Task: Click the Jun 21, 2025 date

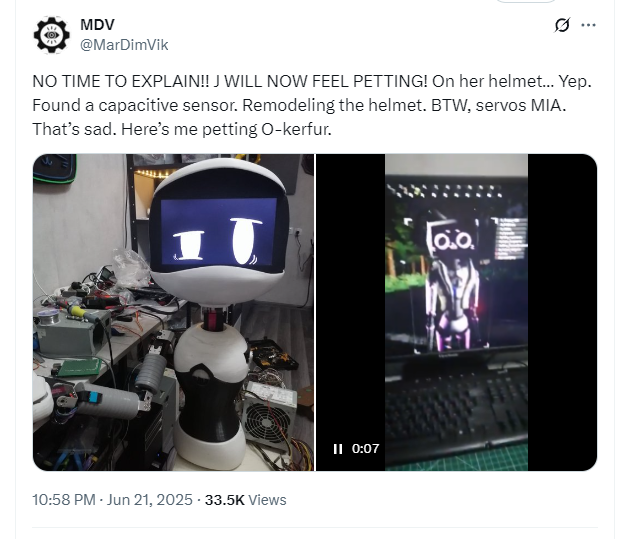Action: click(x=150, y=500)
